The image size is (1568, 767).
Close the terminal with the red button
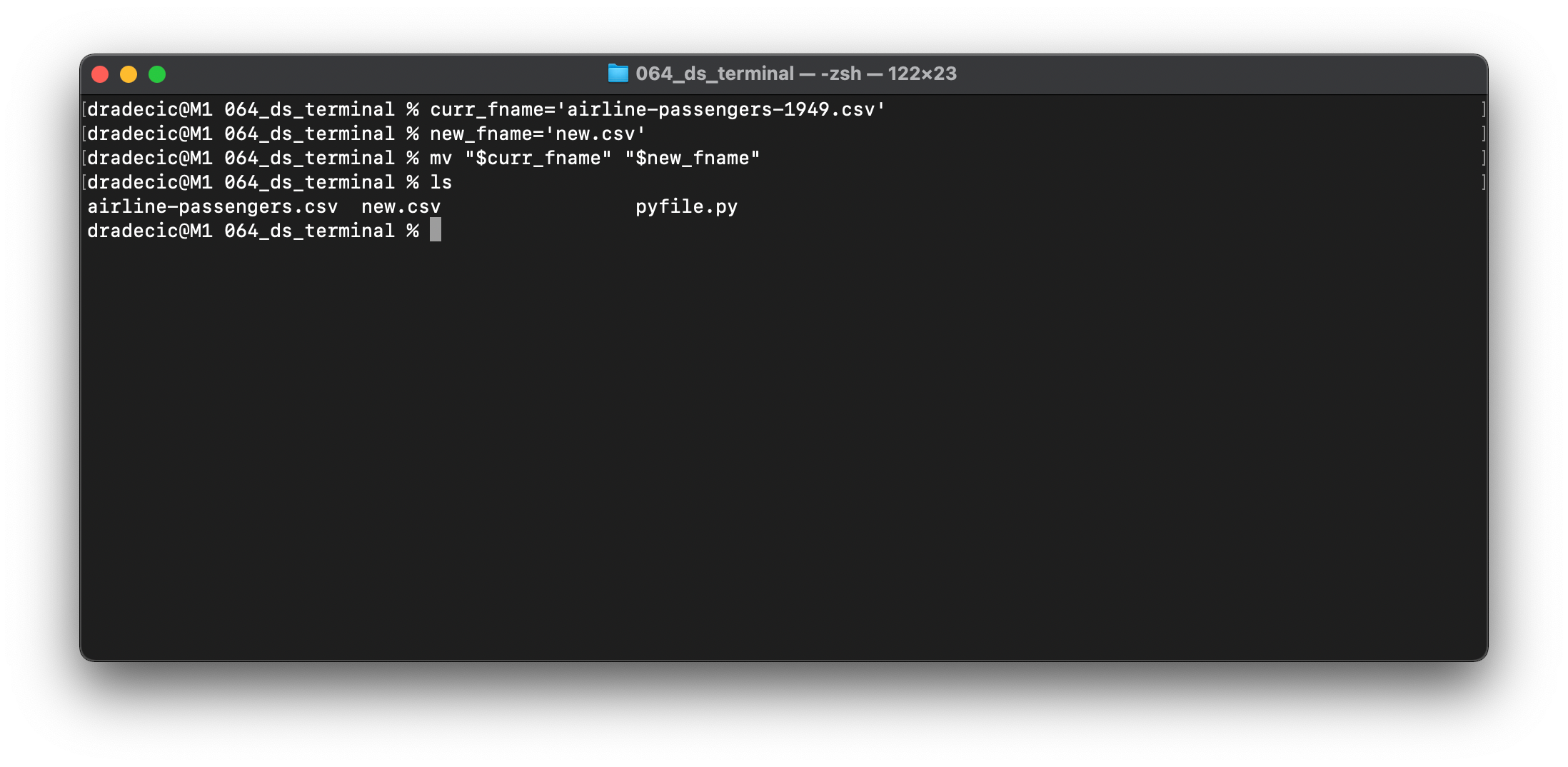100,74
